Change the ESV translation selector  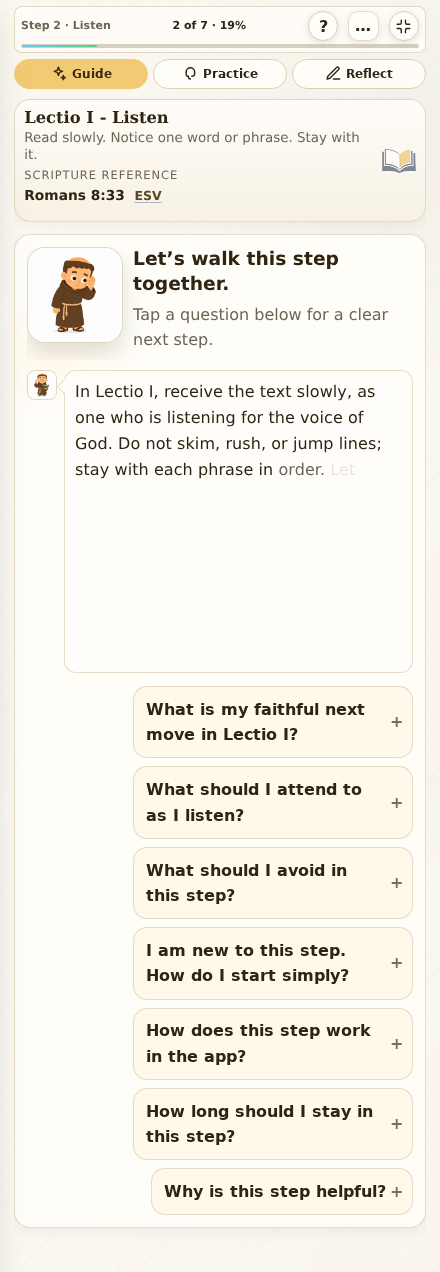pyautogui.click(x=148, y=196)
